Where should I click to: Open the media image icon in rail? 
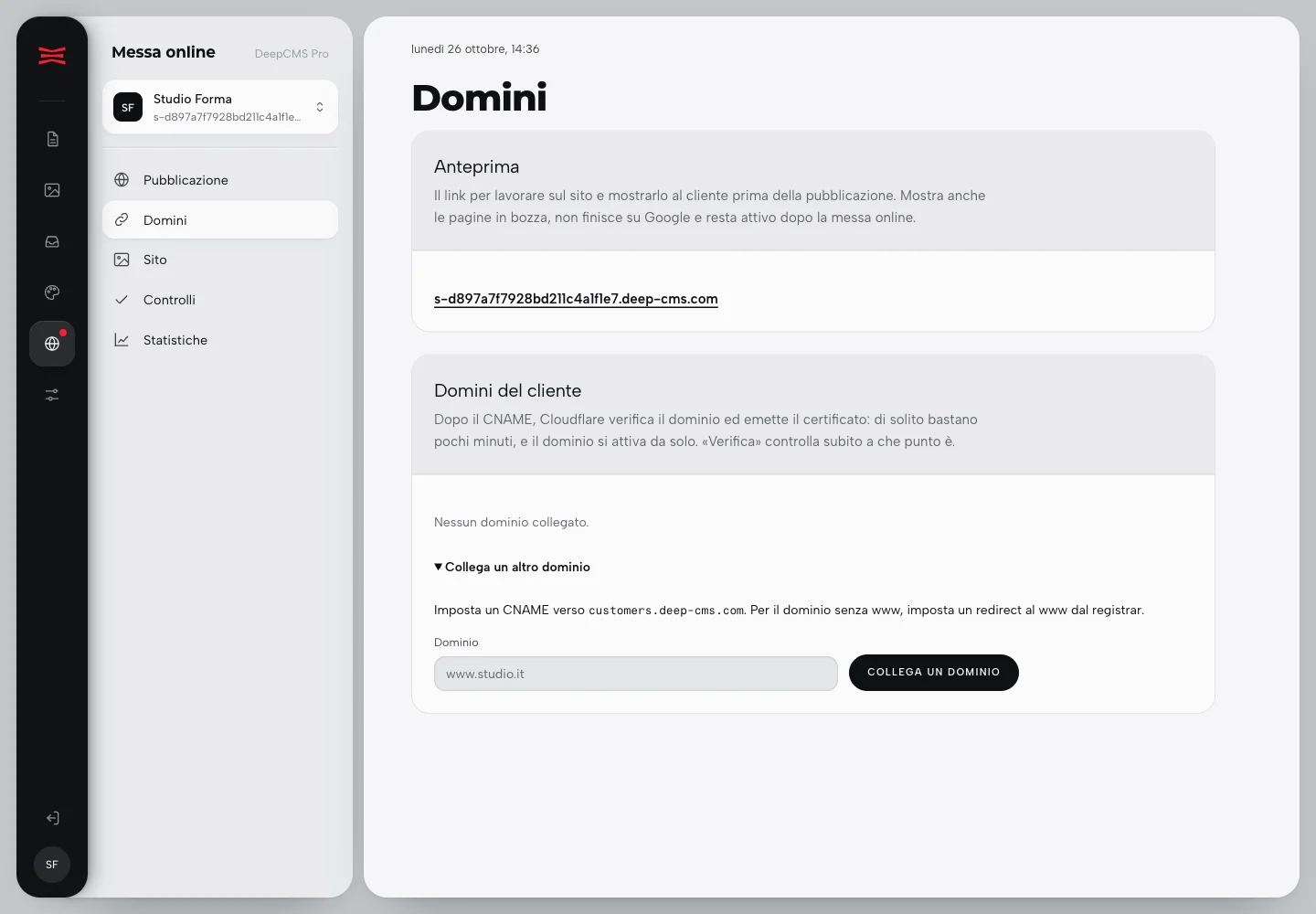pos(52,190)
